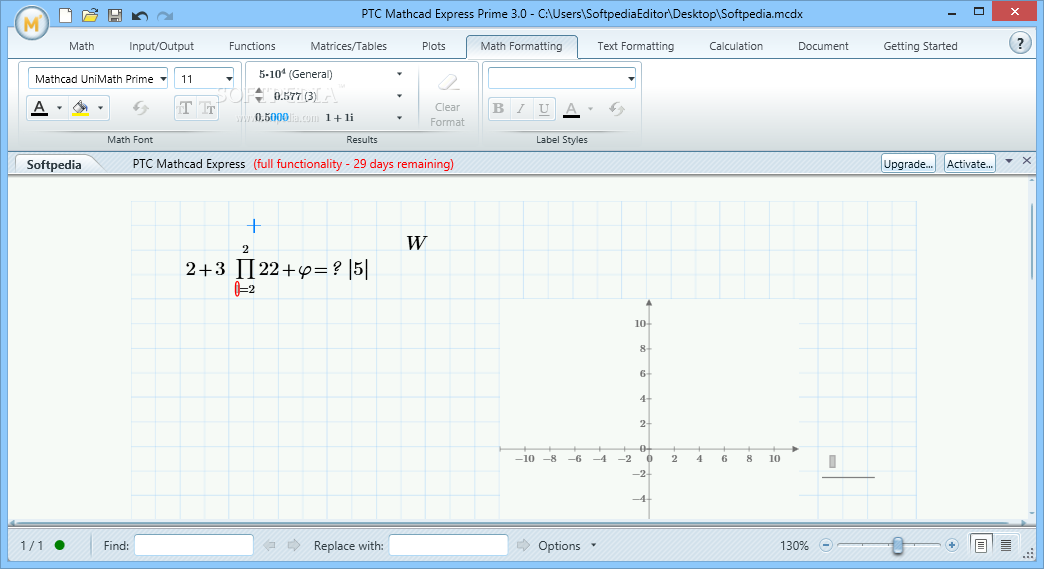Switch to draft view
1044x569 pixels.
[1006, 545]
